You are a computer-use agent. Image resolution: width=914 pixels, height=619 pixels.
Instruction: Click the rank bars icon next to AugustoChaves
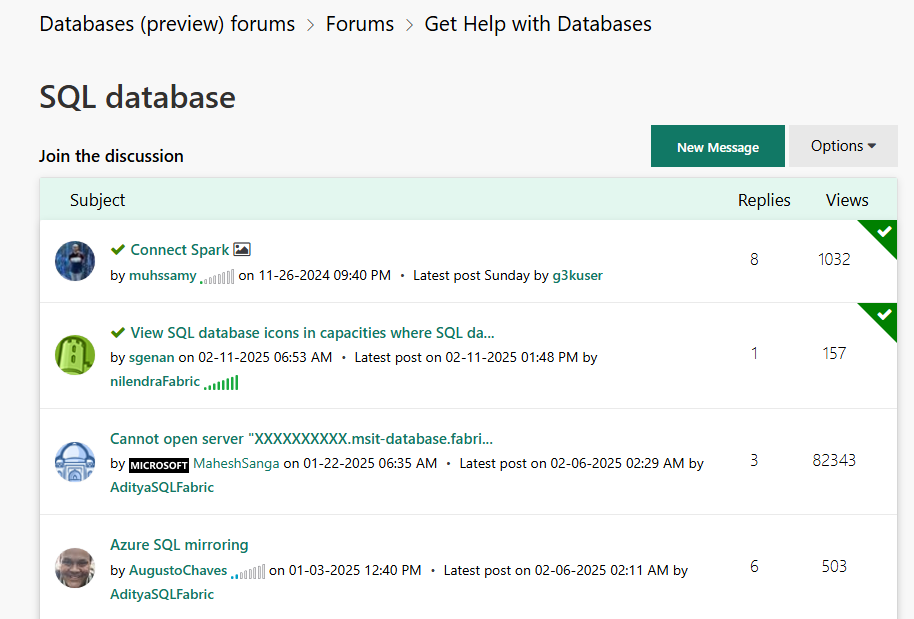click(x=248, y=571)
